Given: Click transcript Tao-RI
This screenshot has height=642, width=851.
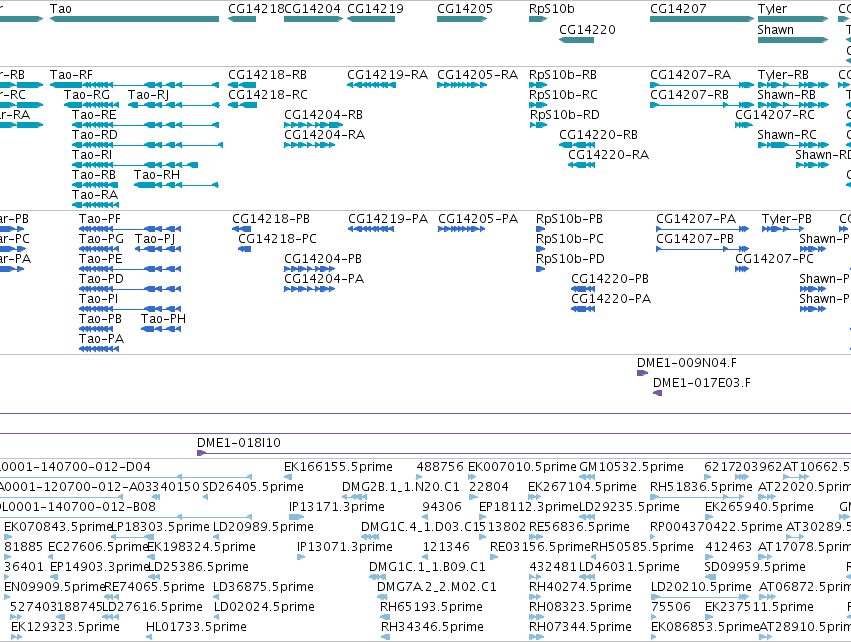Looking at the screenshot, I should 135,165.
